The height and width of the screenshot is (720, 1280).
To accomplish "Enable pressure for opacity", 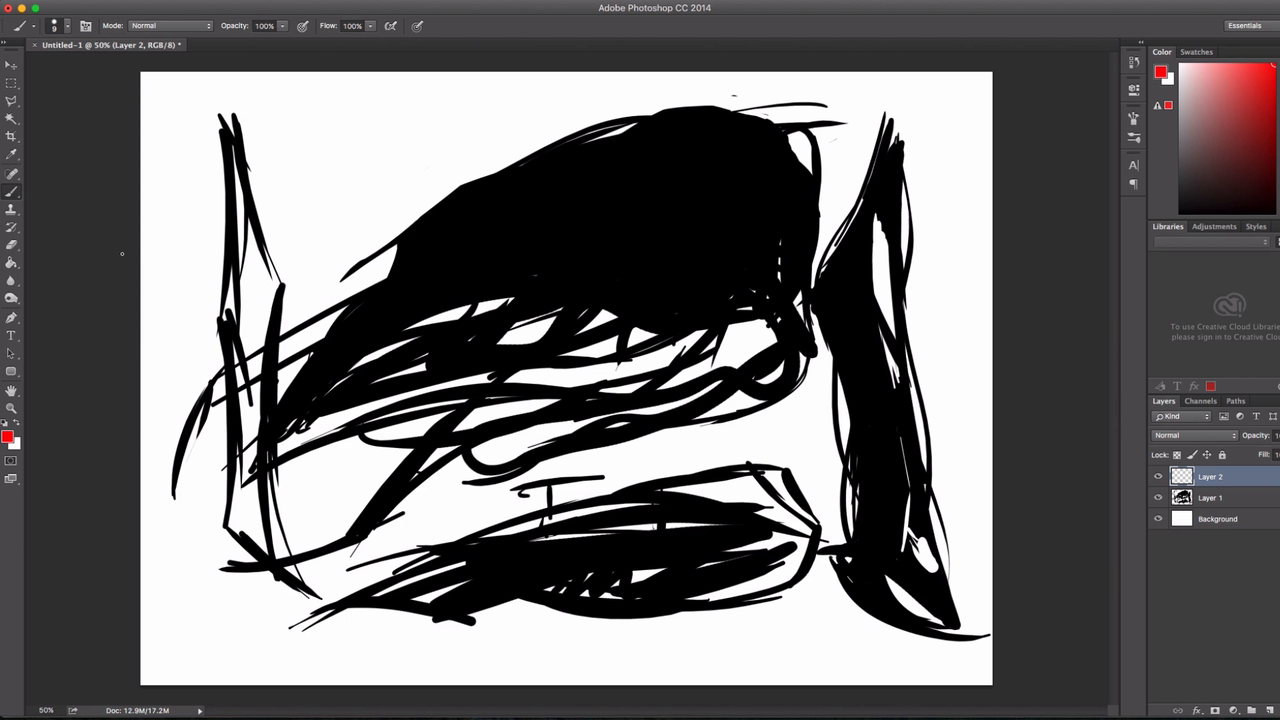I will 303,26.
